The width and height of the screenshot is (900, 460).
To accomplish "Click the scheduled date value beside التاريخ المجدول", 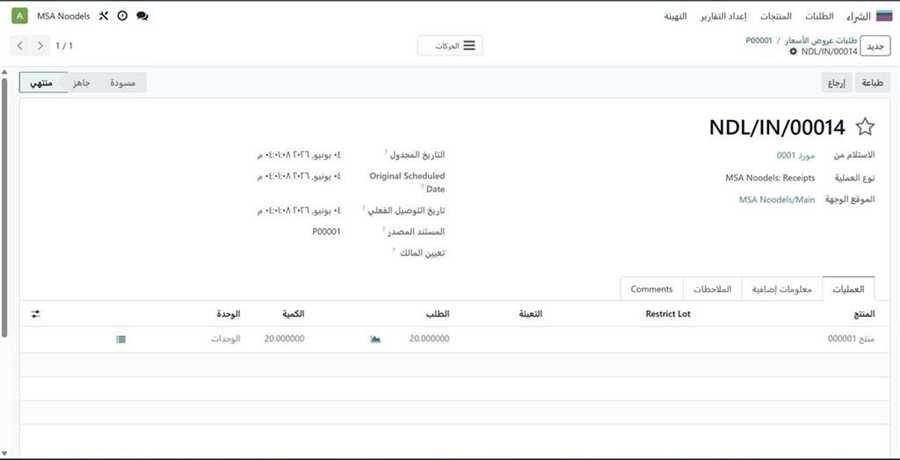I will point(298,155).
